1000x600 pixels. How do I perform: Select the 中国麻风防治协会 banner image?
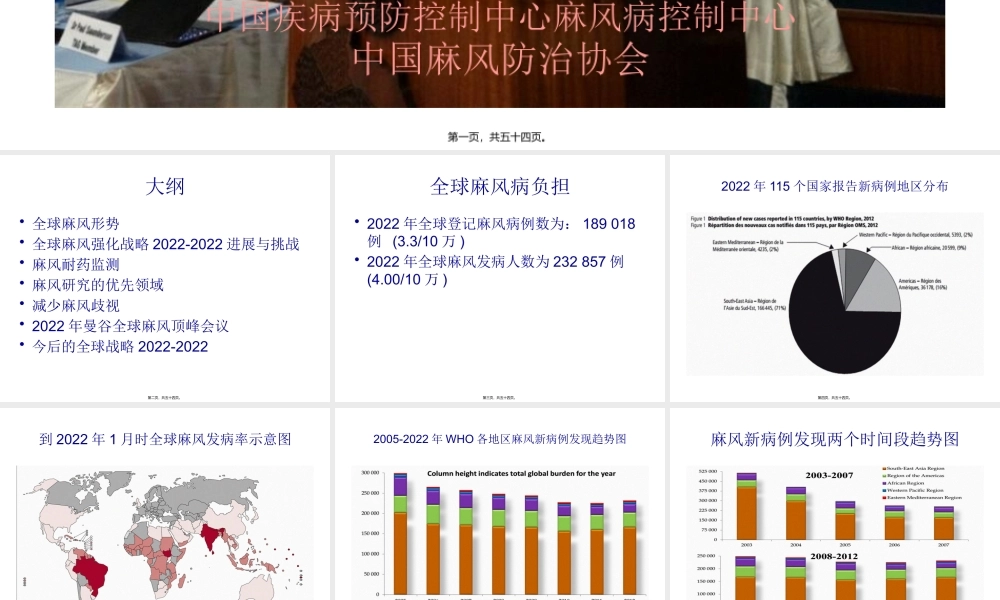[500, 55]
